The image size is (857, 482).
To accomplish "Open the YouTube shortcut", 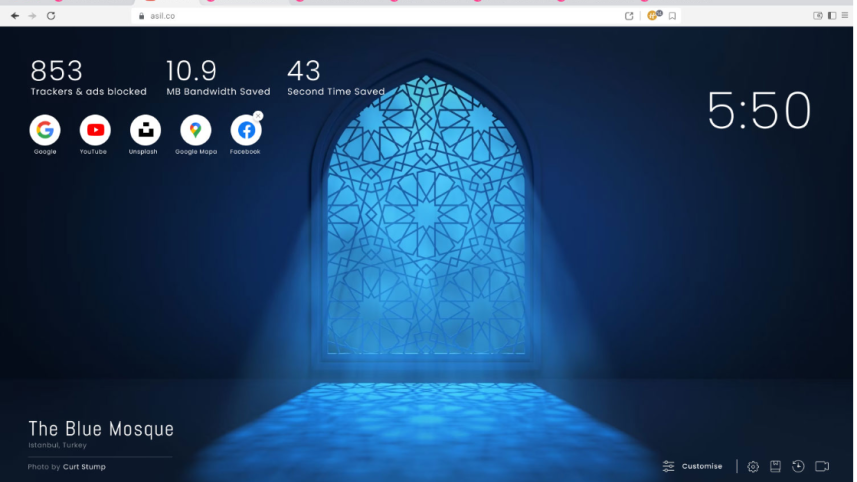I will click(95, 130).
